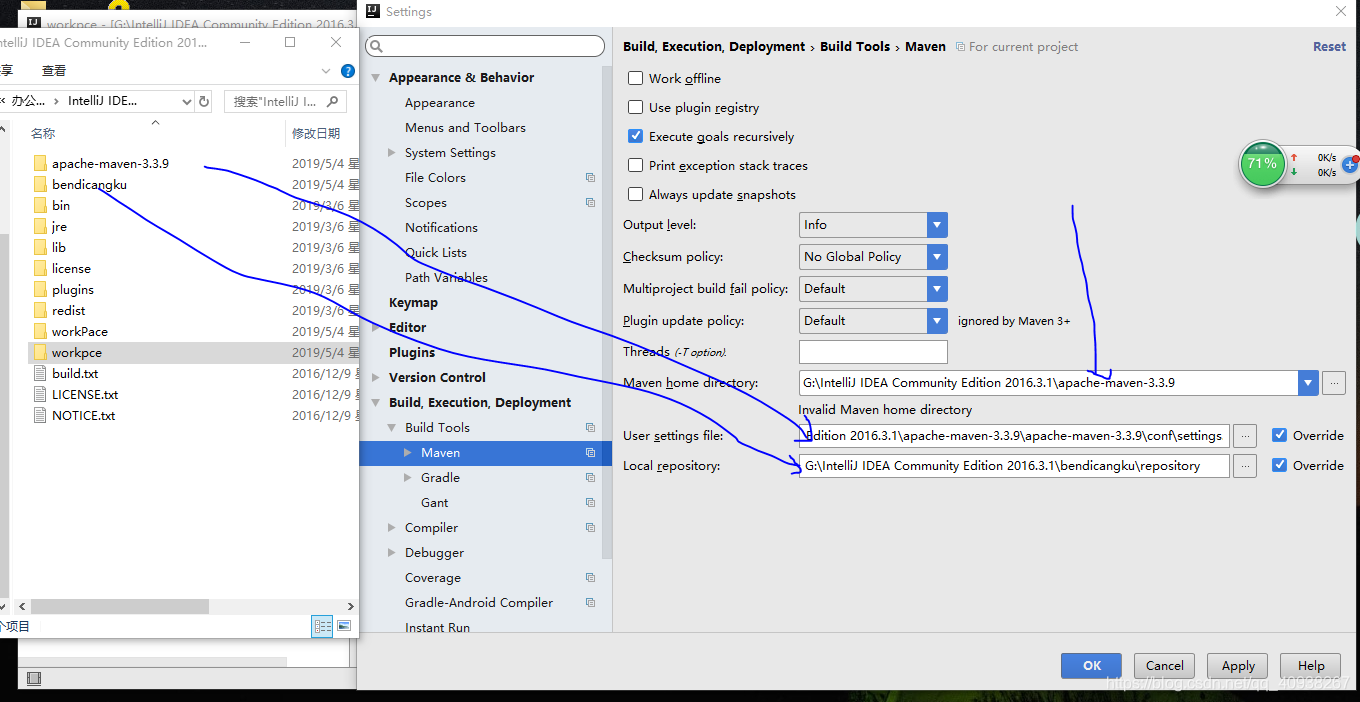Uncheck Execute goals recursively
Screen dimensions: 1360x702
(635, 136)
